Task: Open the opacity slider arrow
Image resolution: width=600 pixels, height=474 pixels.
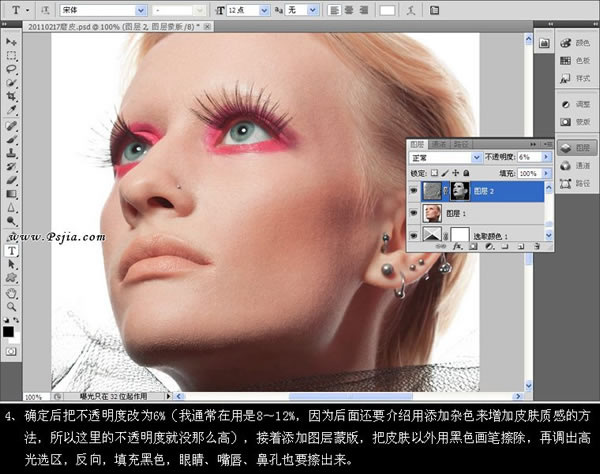Action: point(546,157)
